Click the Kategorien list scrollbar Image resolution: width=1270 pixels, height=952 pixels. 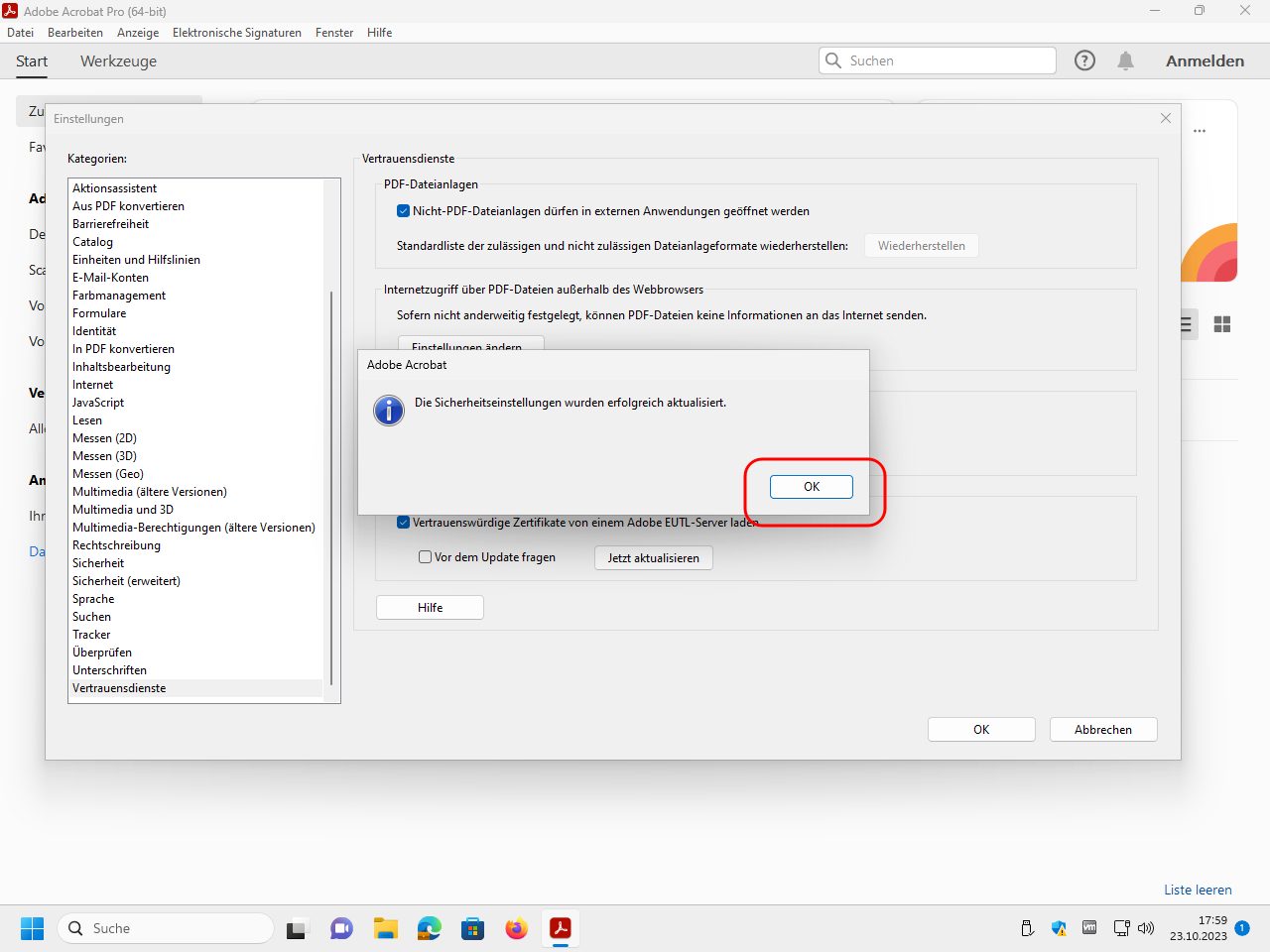tap(331, 486)
